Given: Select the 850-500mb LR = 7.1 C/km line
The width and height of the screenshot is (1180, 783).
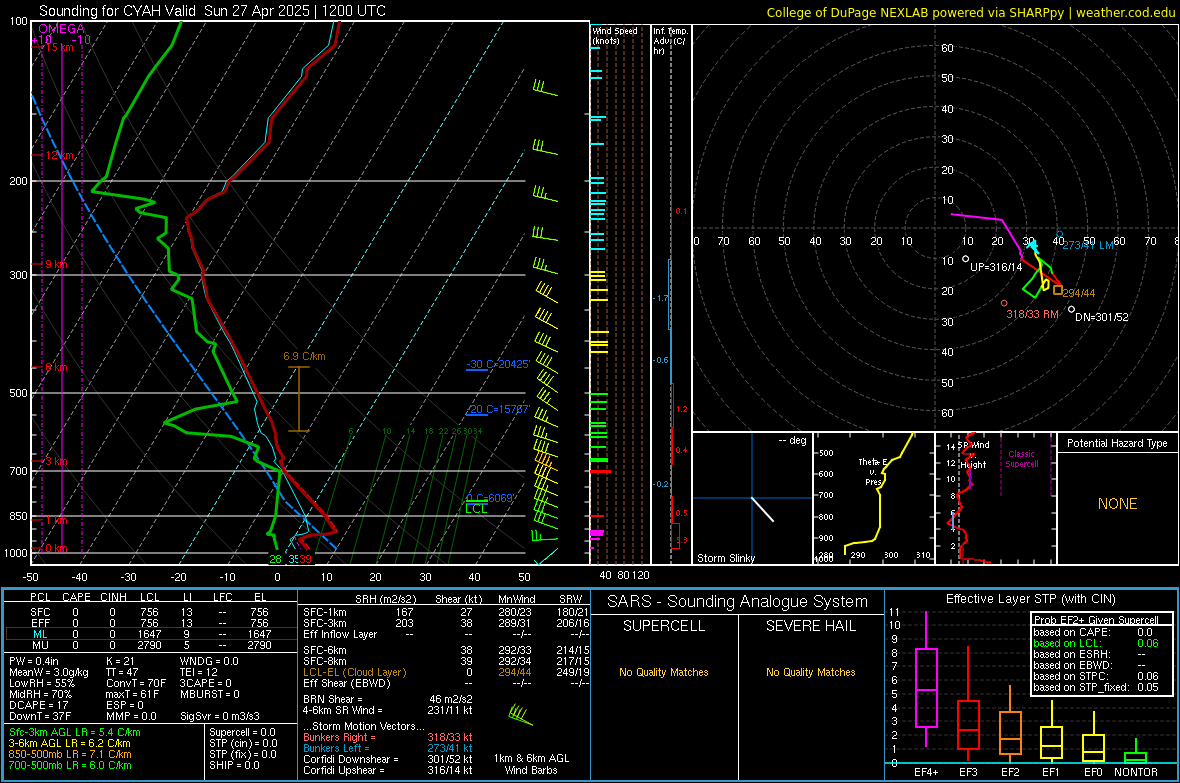Looking at the screenshot, I should 70,754.
